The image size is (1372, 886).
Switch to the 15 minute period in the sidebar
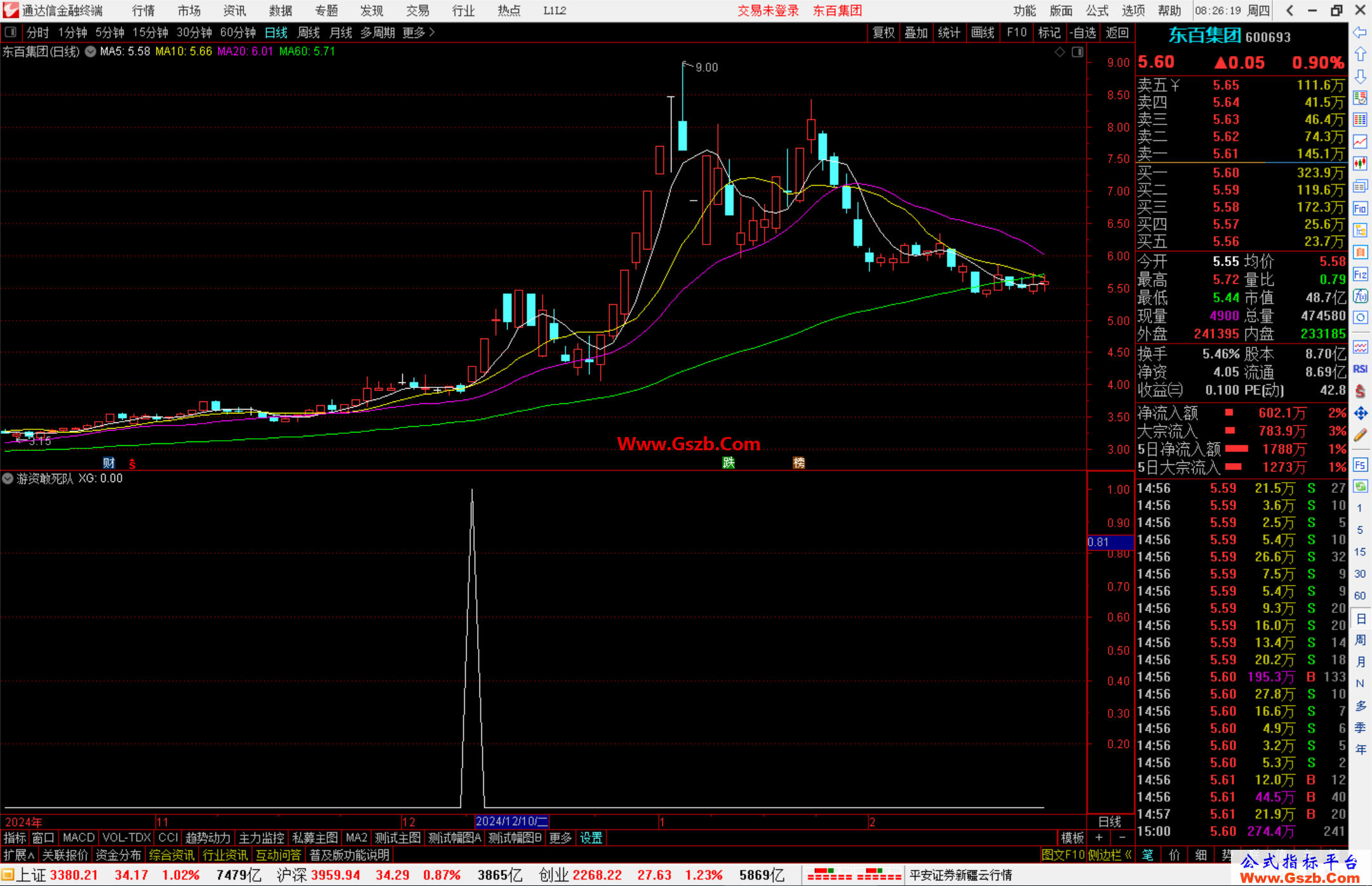pyautogui.click(x=1360, y=552)
